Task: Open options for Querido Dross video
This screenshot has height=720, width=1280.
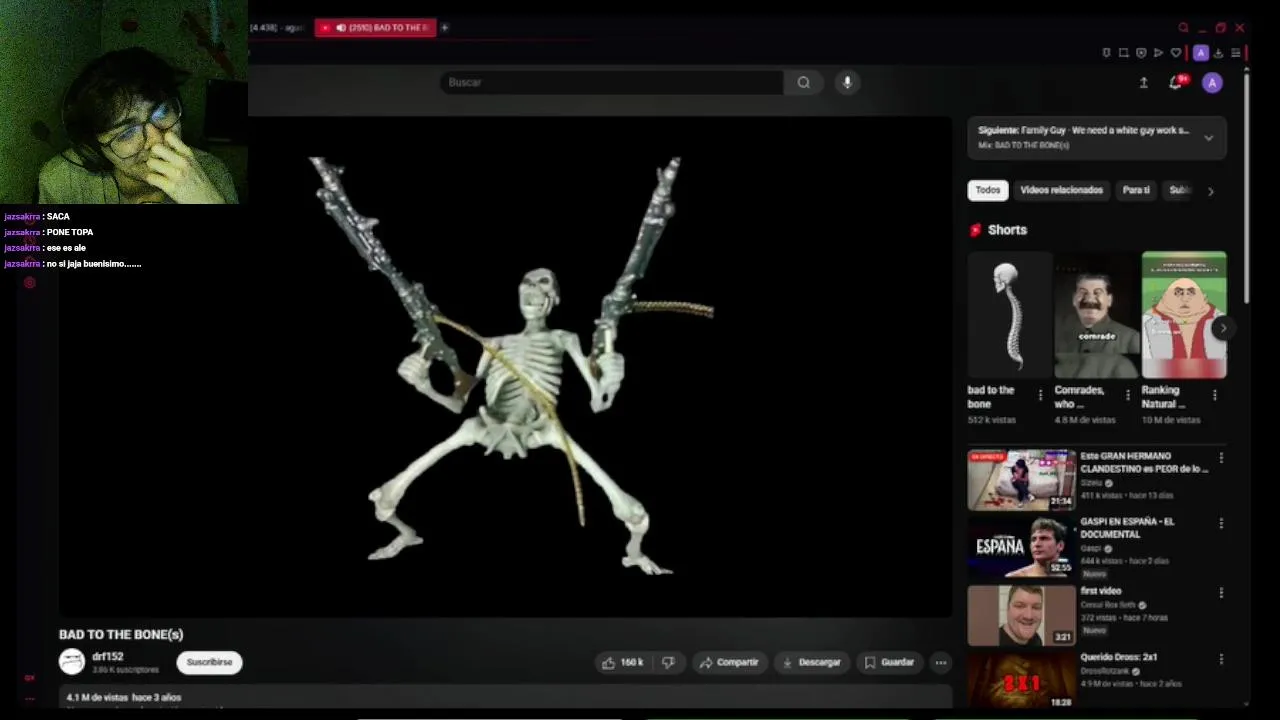Action: (1220, 659)
